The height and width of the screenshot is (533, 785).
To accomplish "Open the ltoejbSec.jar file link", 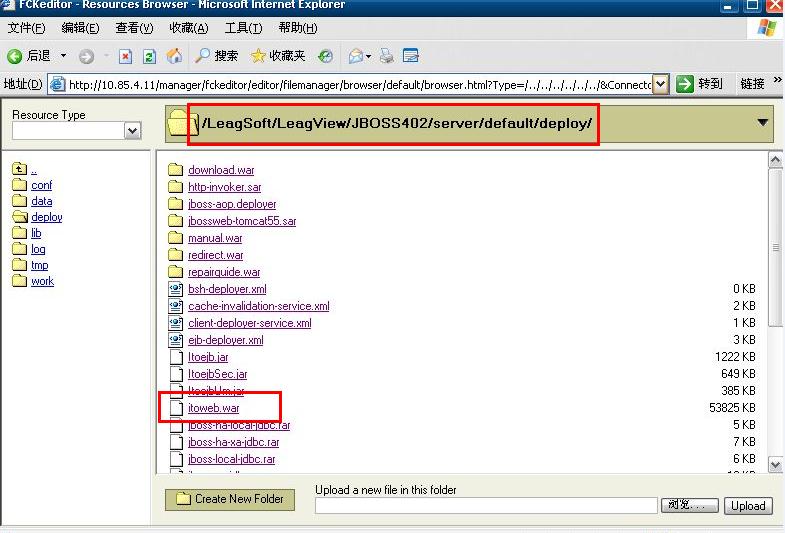I will point(217,374).
